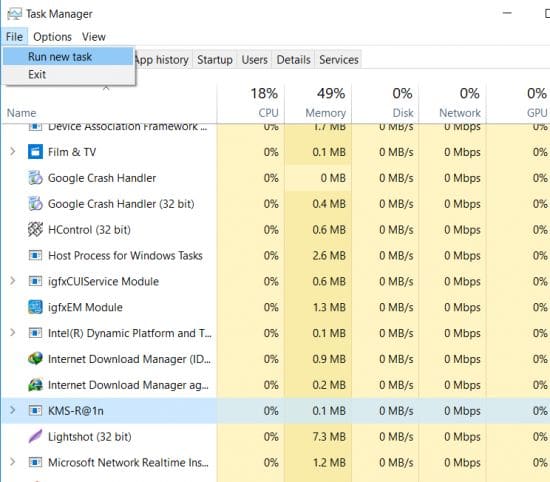Expand the Intel(R) Dynamic Platform entry
Screen dimensions: 550x482
click(x=13, y=333)
